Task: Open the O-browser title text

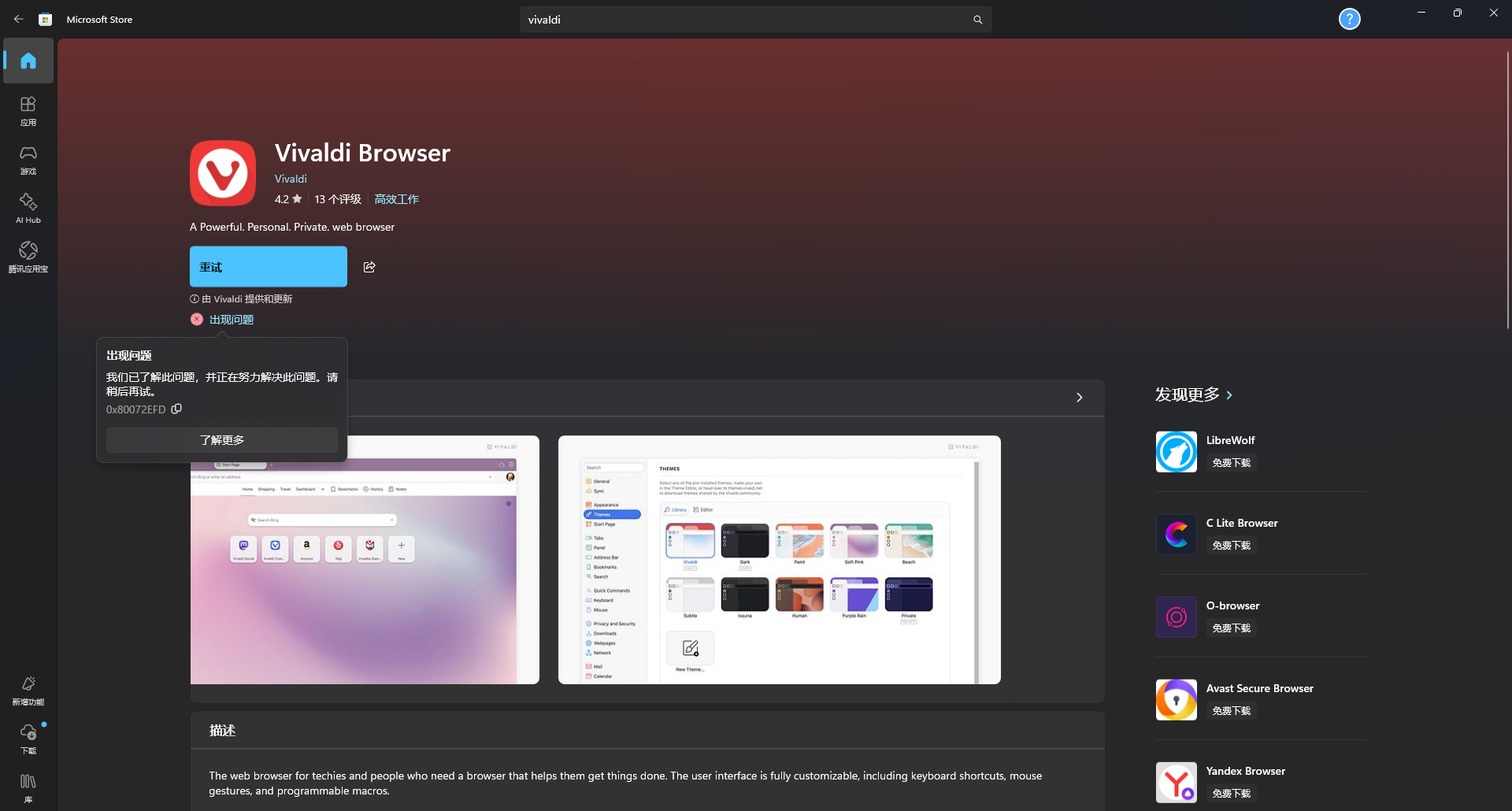Action: [x=1232, y=605]
